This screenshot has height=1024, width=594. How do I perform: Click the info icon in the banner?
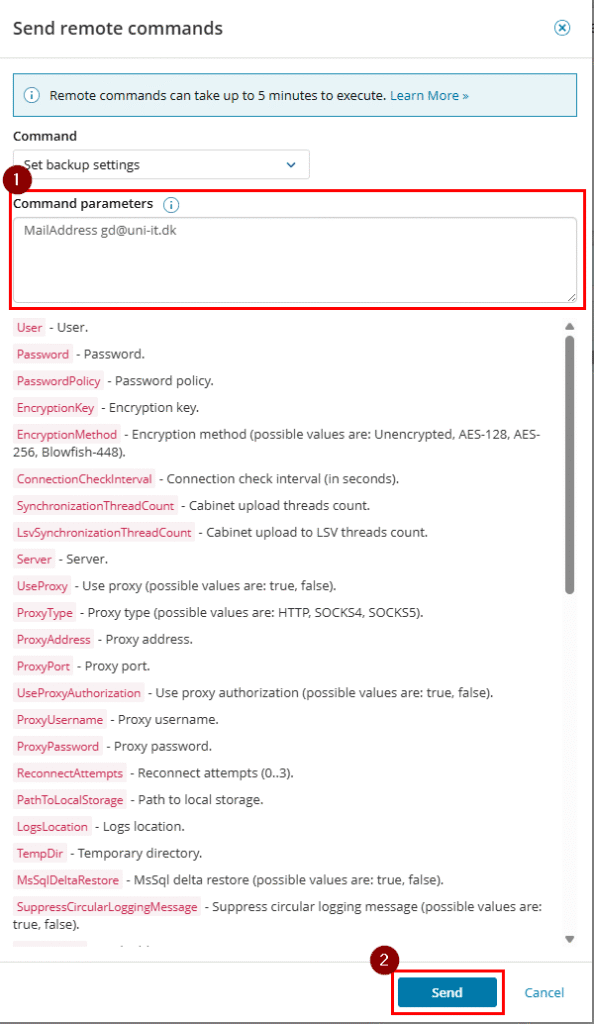(31, 95)
